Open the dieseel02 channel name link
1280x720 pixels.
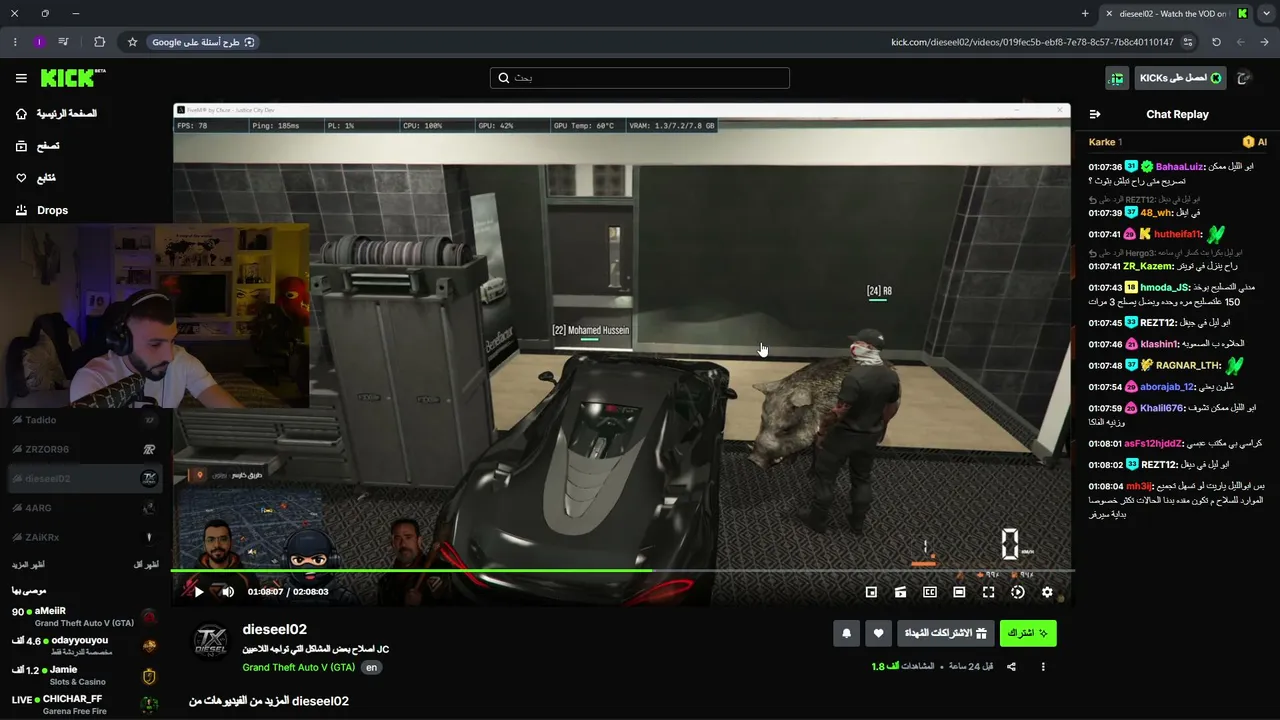click(x=274, y=629)
